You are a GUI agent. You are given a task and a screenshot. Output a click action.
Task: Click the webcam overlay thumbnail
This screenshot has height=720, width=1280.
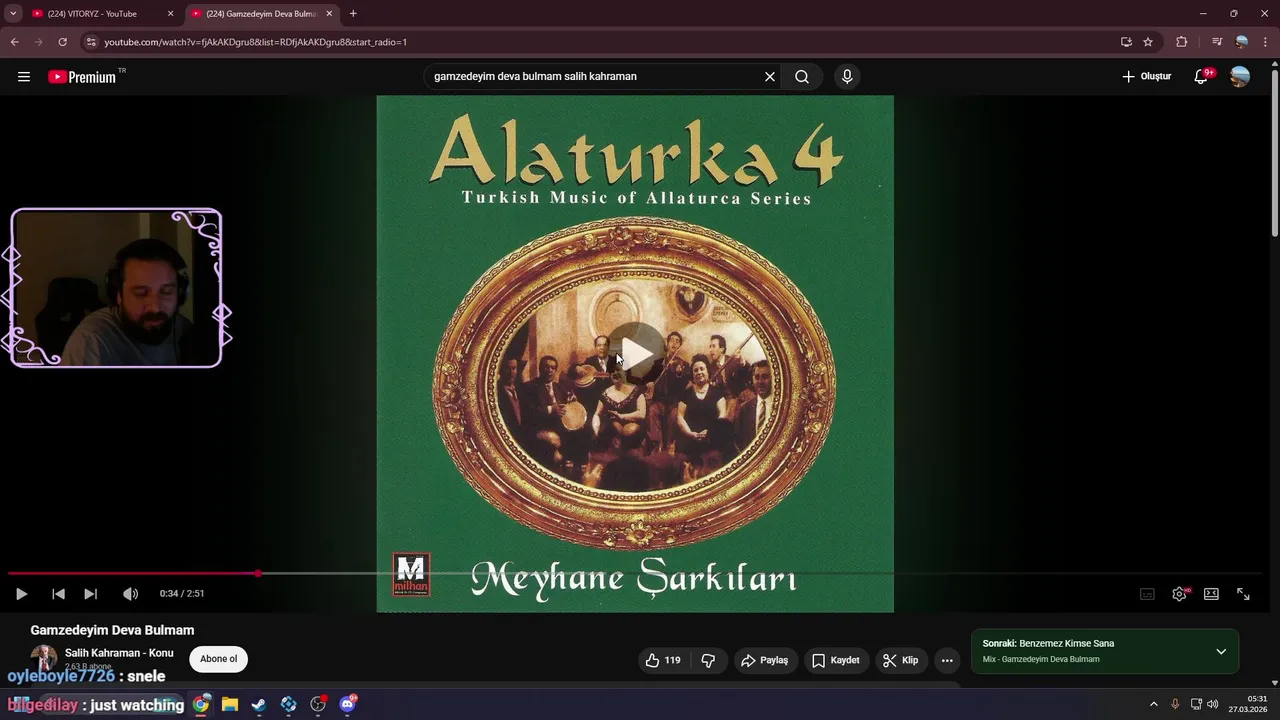pos(116,288)
